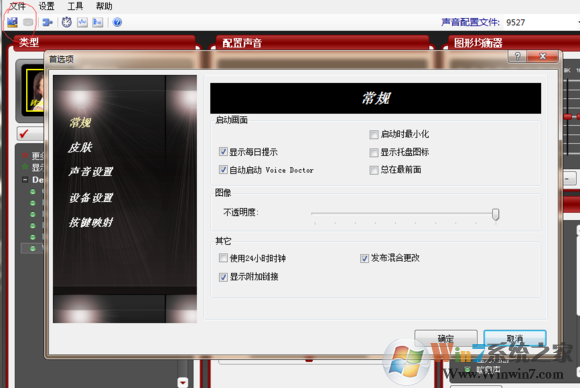Screen dimensions: 580x388
Task: Click the minus button at right edge
Action: pyautogui.click(x=569, y=179)
